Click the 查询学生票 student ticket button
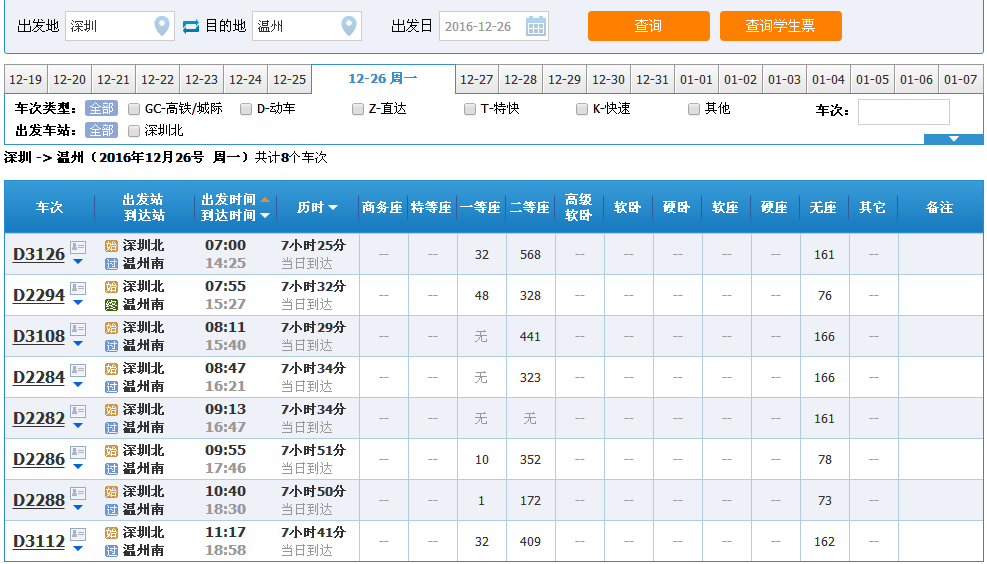The height and width of the screenshot is (564, 987). [781, 26]
